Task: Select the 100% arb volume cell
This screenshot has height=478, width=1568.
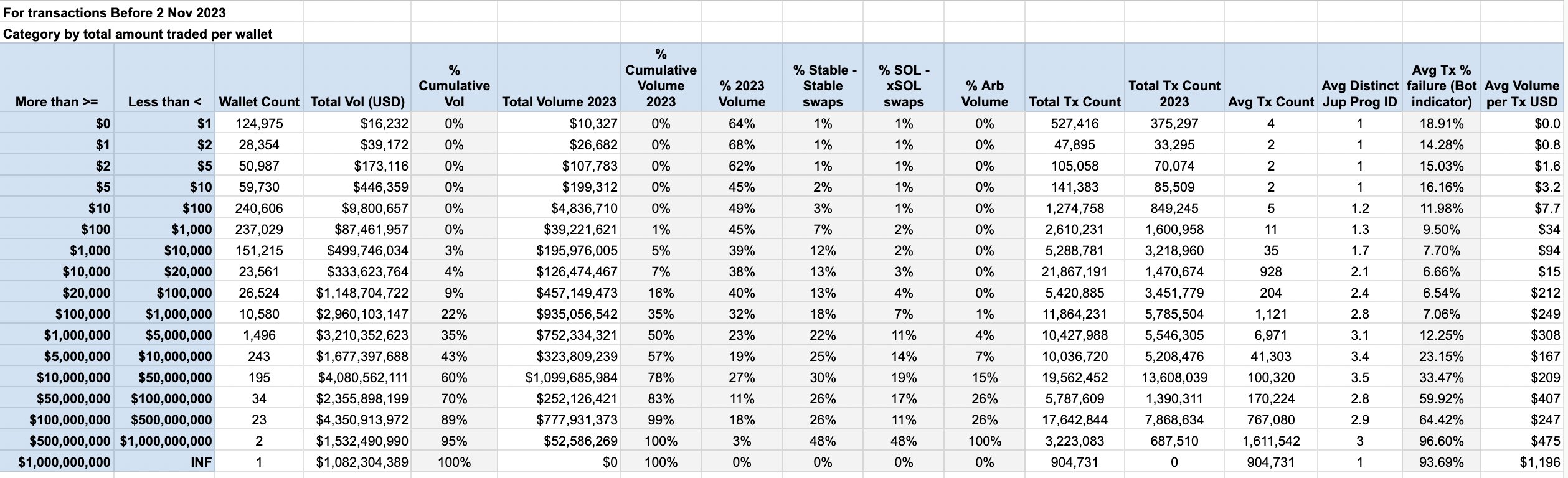Action: [x=984, y=441]
